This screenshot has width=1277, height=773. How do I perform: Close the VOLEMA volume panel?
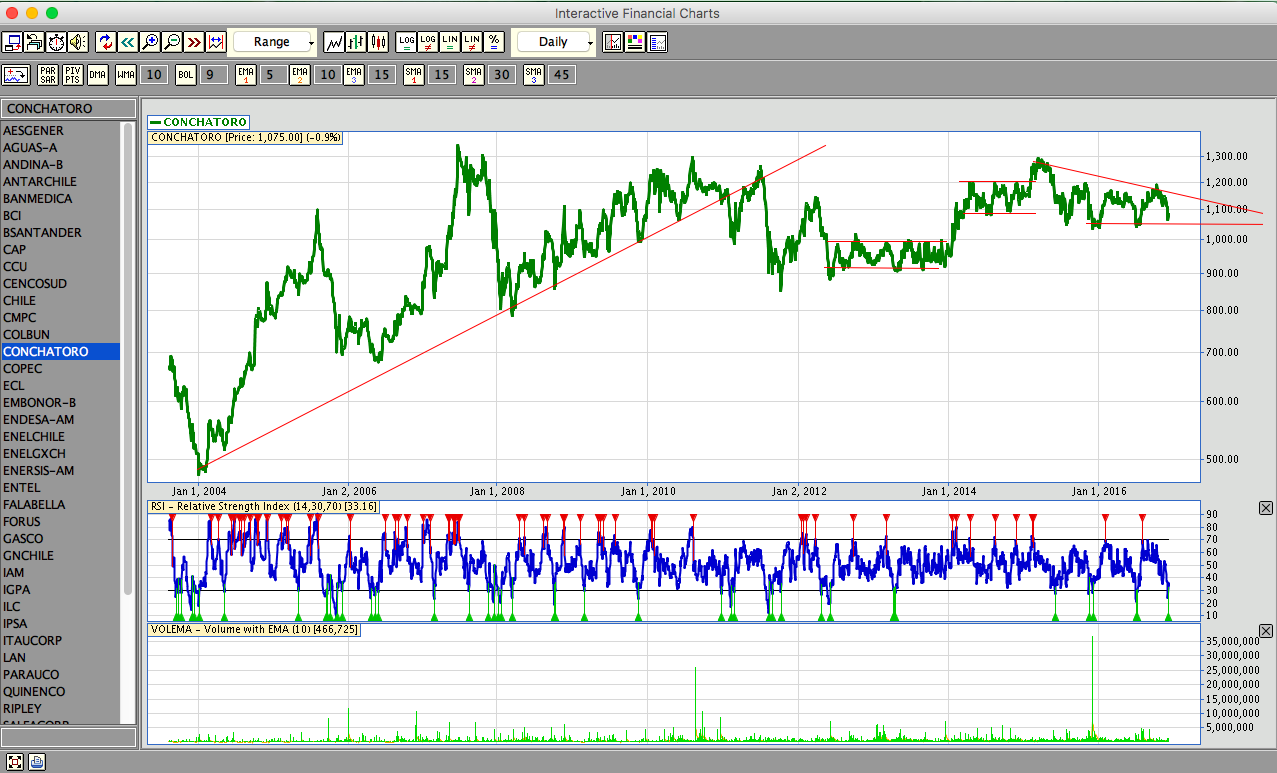pos(1266,631)
